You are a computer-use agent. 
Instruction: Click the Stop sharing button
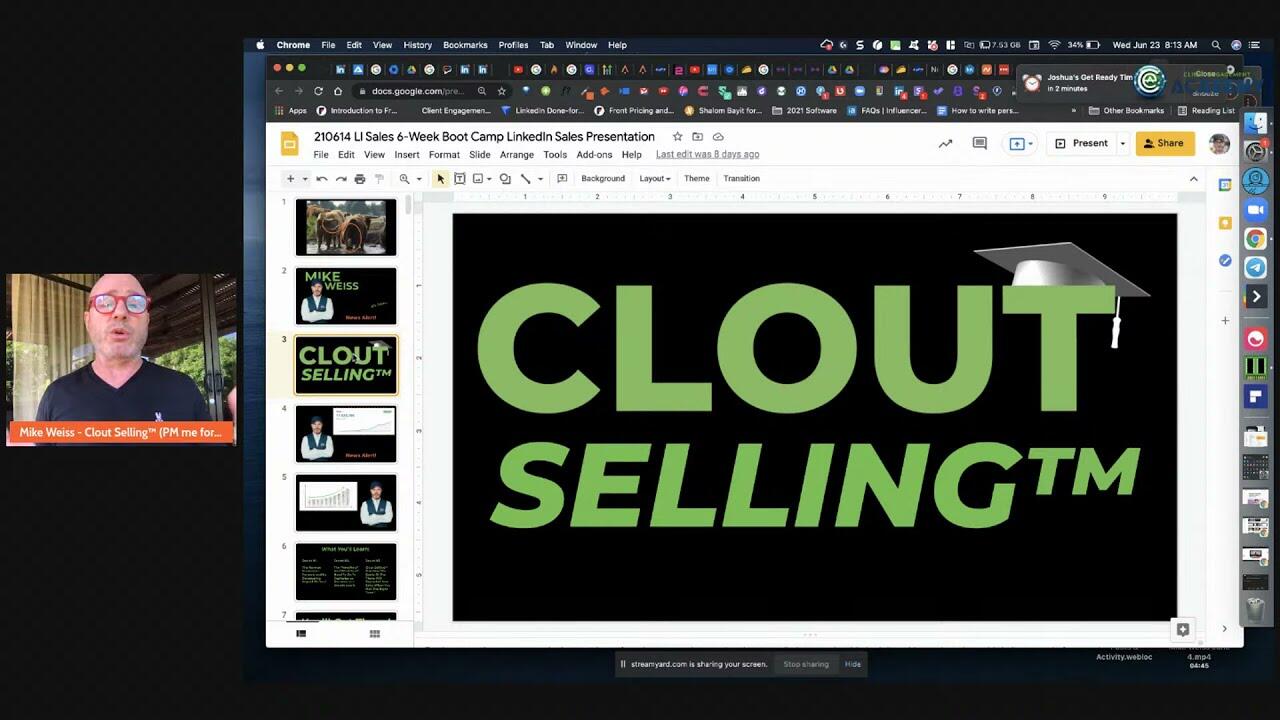tap(806, 664)
